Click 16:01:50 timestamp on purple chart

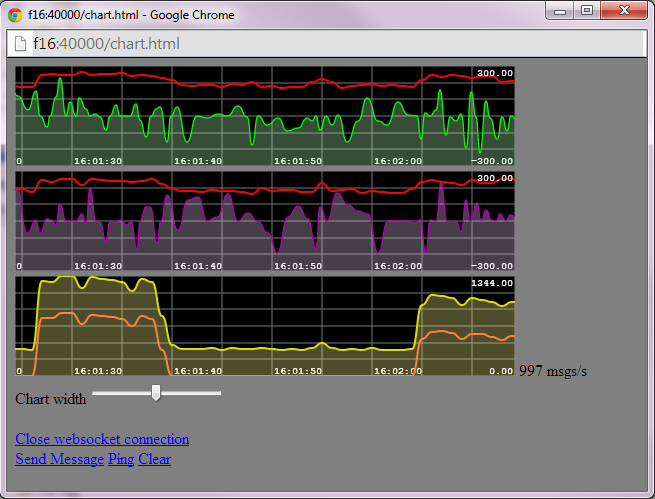298,266
